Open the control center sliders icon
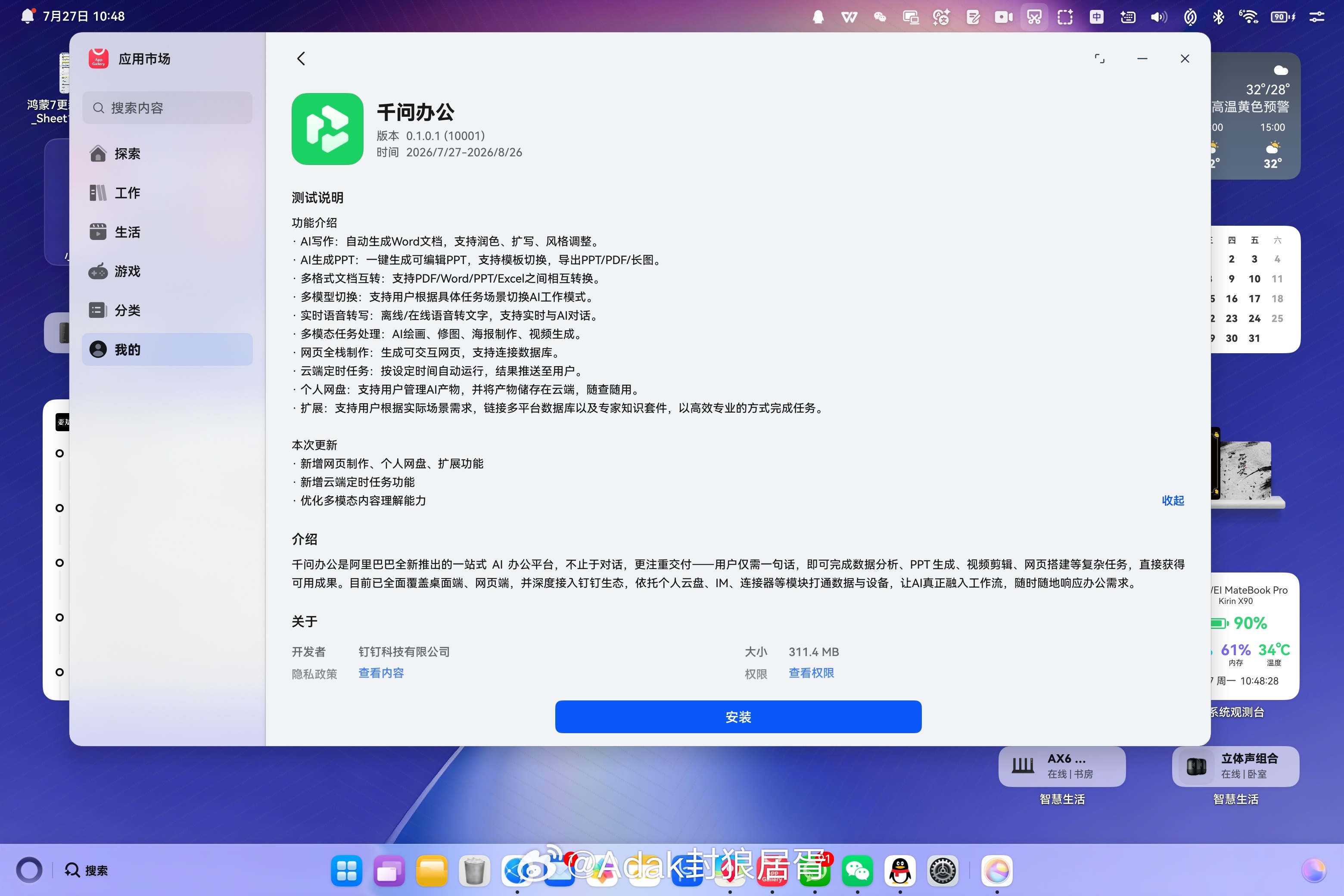The image size is (1344, 896). click(1316, 16)
